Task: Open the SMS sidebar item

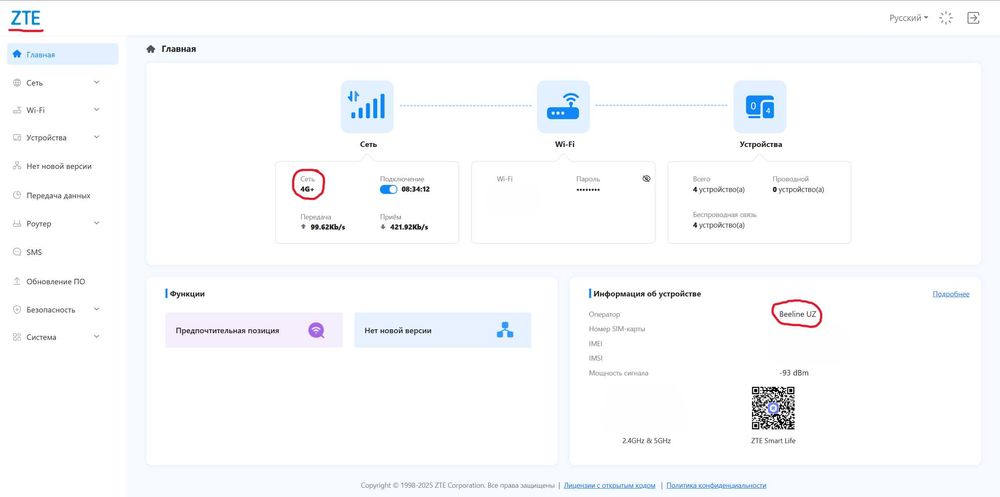Action: click(x=62, y=252)
